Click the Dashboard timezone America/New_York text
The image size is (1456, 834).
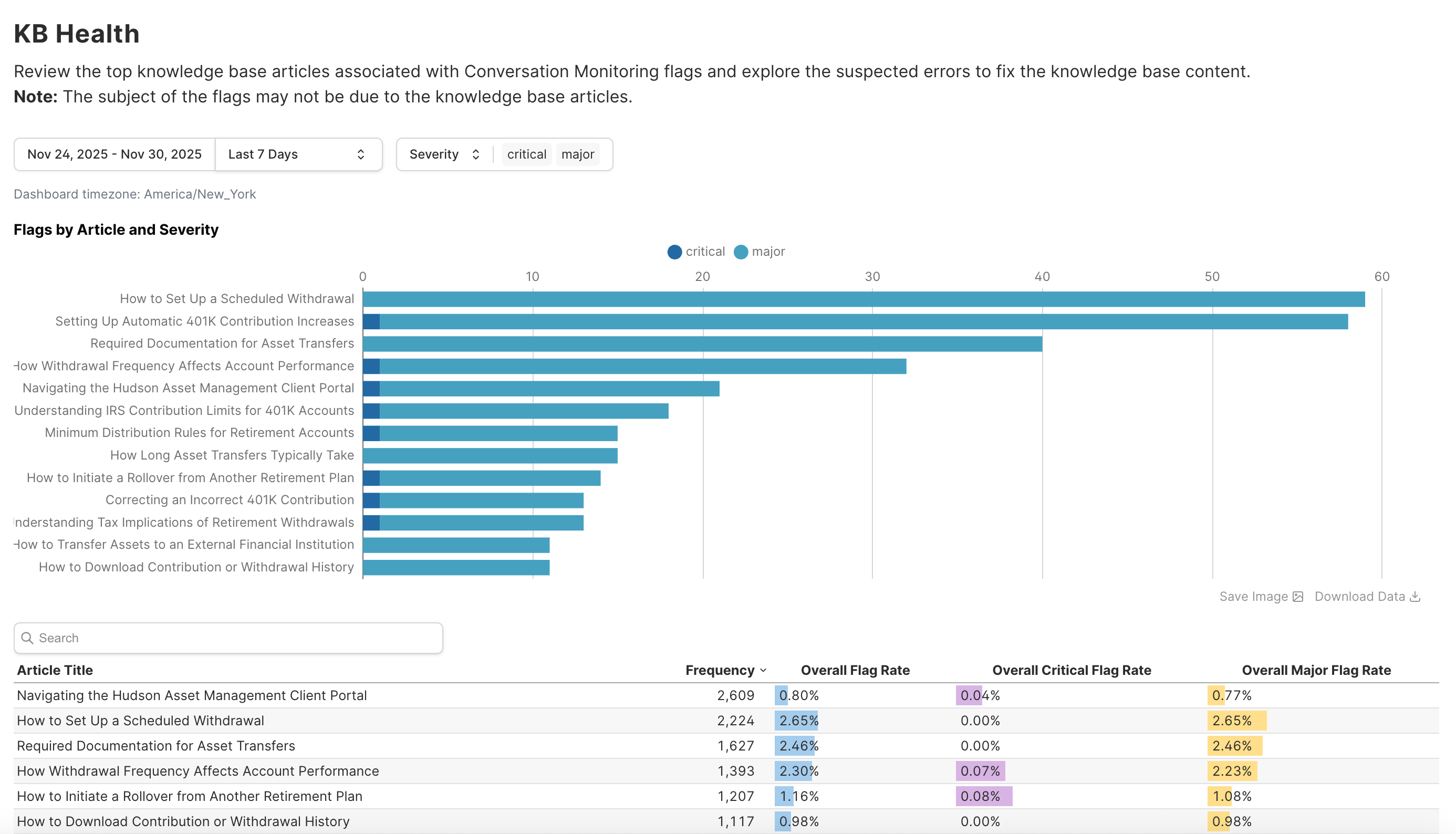click(x=134, y=194)
